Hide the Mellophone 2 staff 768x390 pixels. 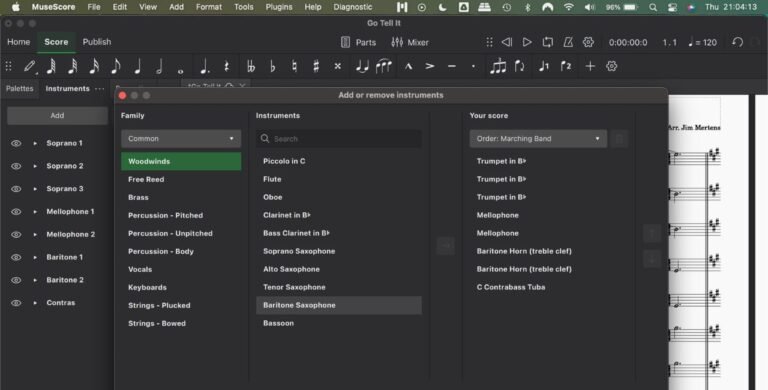pos(16,234)
